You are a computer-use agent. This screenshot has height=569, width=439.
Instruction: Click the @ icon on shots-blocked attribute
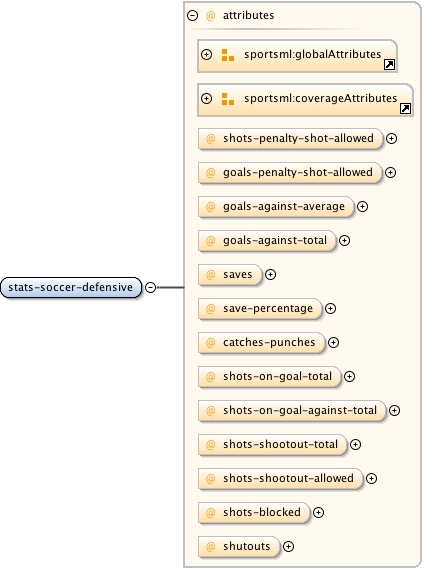[x=210, y=512]
